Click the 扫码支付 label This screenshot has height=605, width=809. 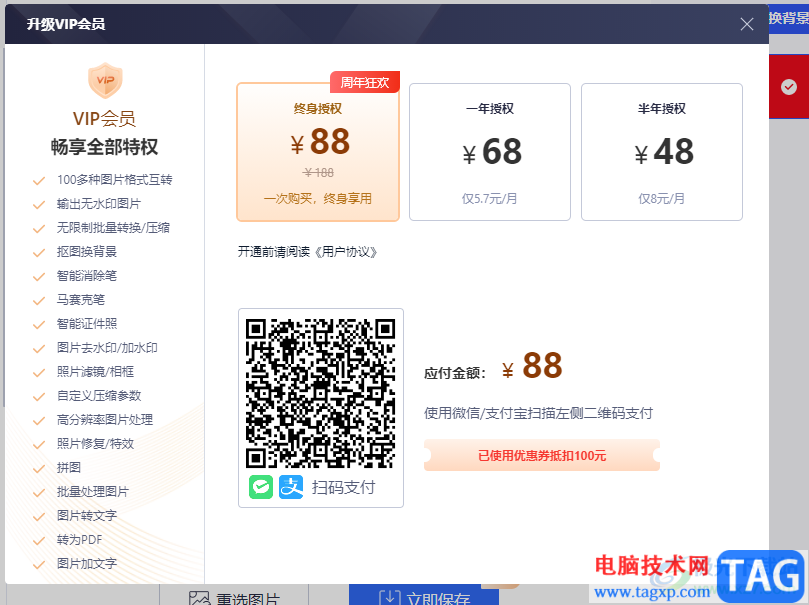click(343, 487)
